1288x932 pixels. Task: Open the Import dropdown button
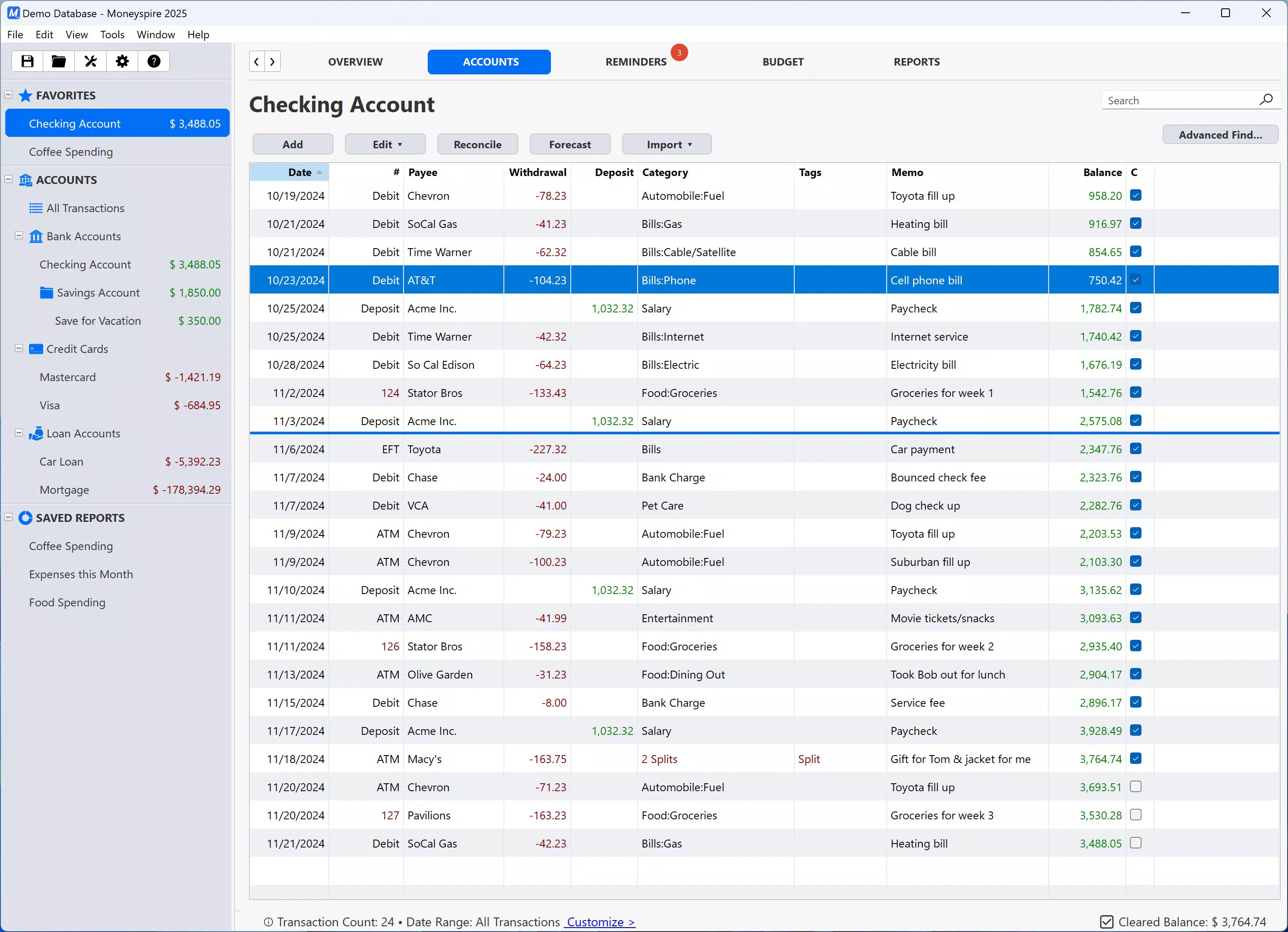point(667,144)
